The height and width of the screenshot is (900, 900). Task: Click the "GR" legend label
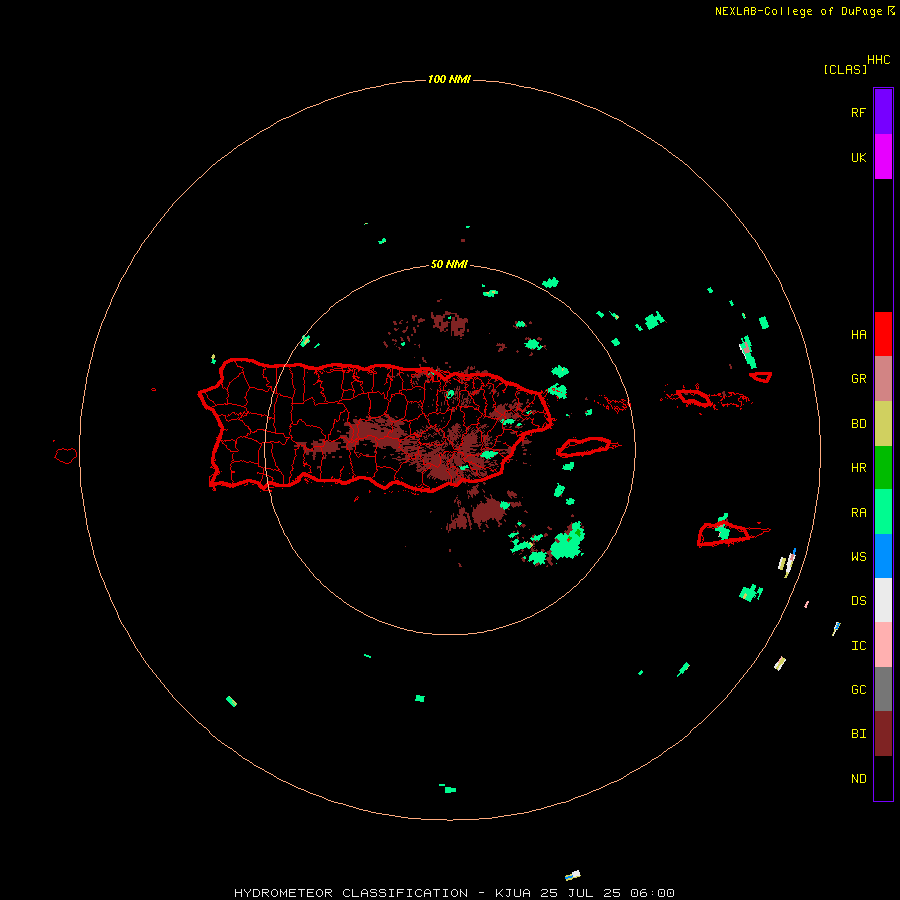[858, 379]
